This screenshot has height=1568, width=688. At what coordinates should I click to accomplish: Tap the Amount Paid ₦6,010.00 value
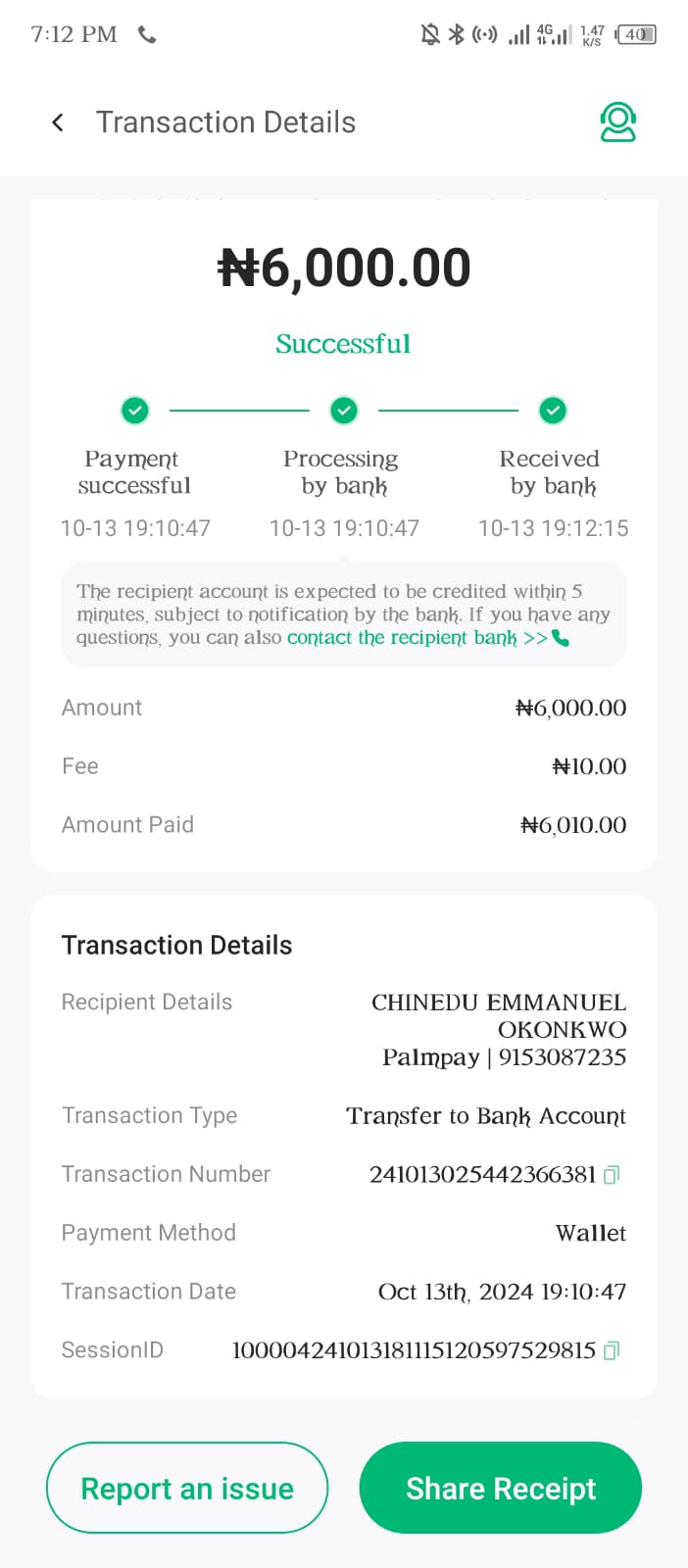click(x=573, y=825)
